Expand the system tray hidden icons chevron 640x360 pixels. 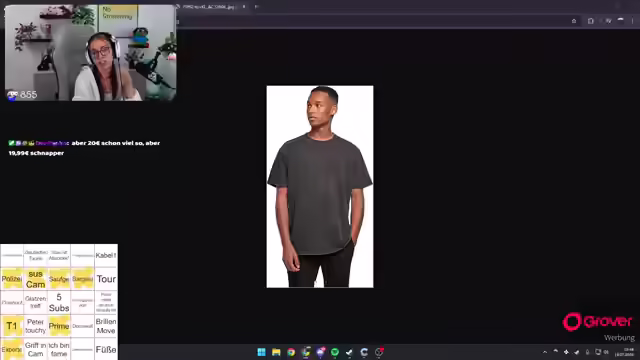coord(545,352)
